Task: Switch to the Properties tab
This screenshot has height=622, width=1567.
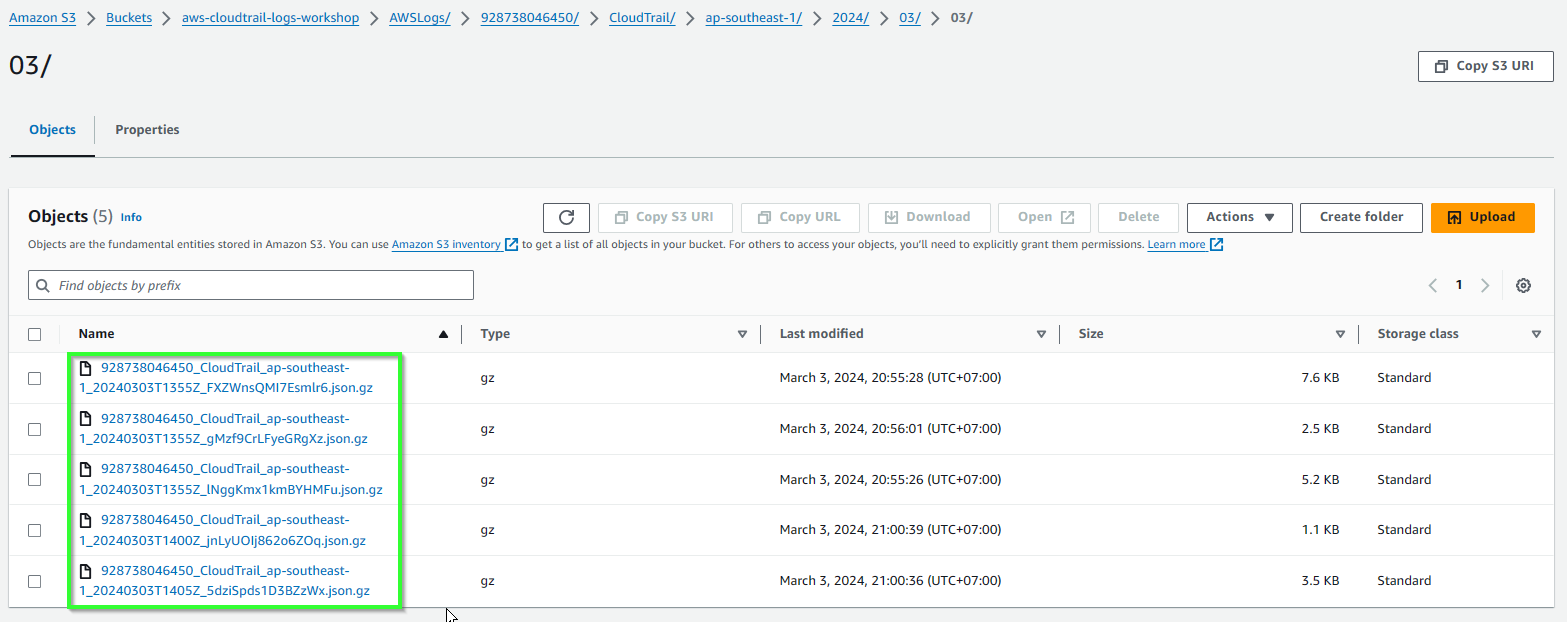Action: (147, 130)
